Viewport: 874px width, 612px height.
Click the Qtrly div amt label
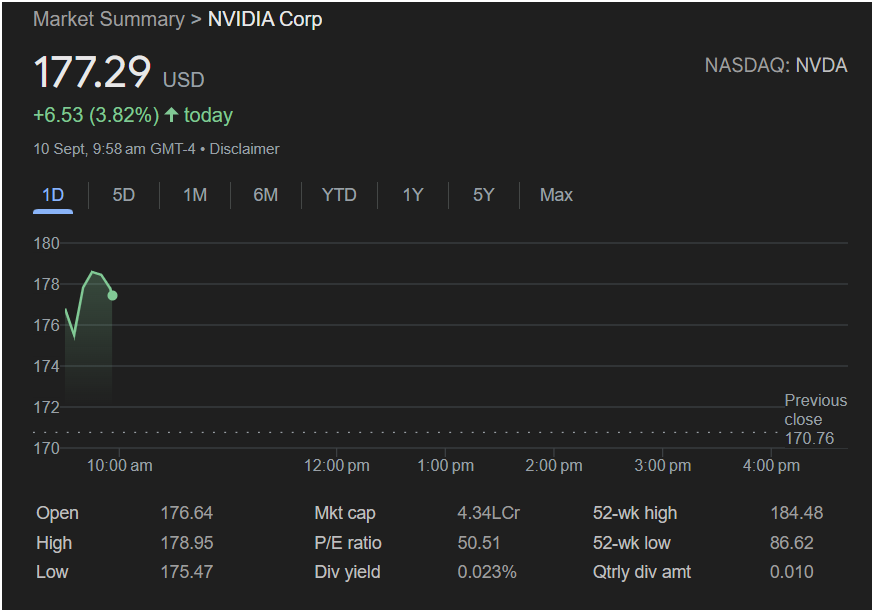[642, 572]
